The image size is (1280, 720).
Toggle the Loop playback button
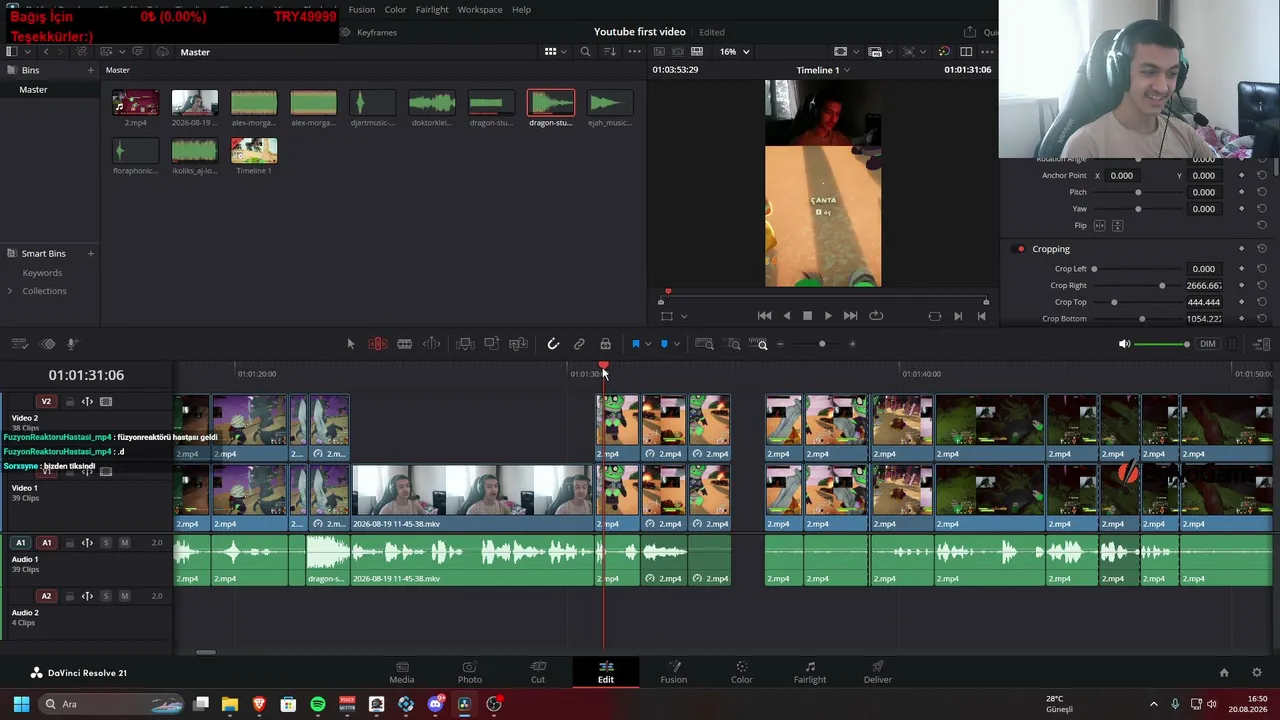point(876,316)
